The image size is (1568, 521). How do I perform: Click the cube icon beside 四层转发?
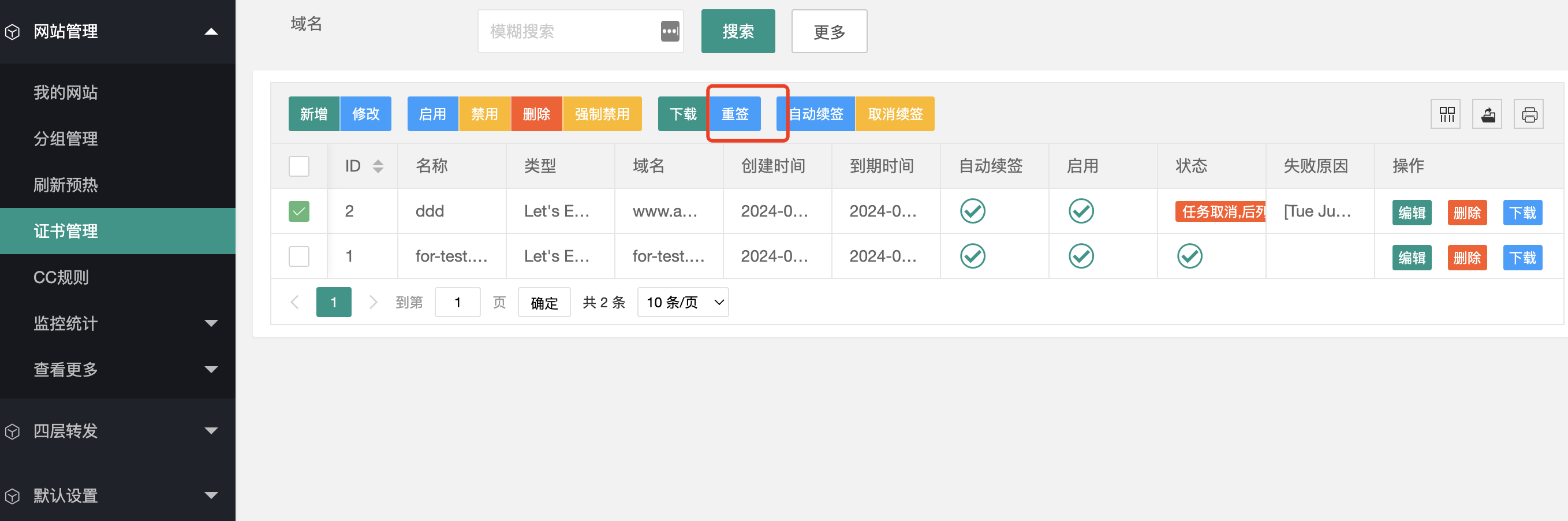pyautogui.click(x=13, y=431)
